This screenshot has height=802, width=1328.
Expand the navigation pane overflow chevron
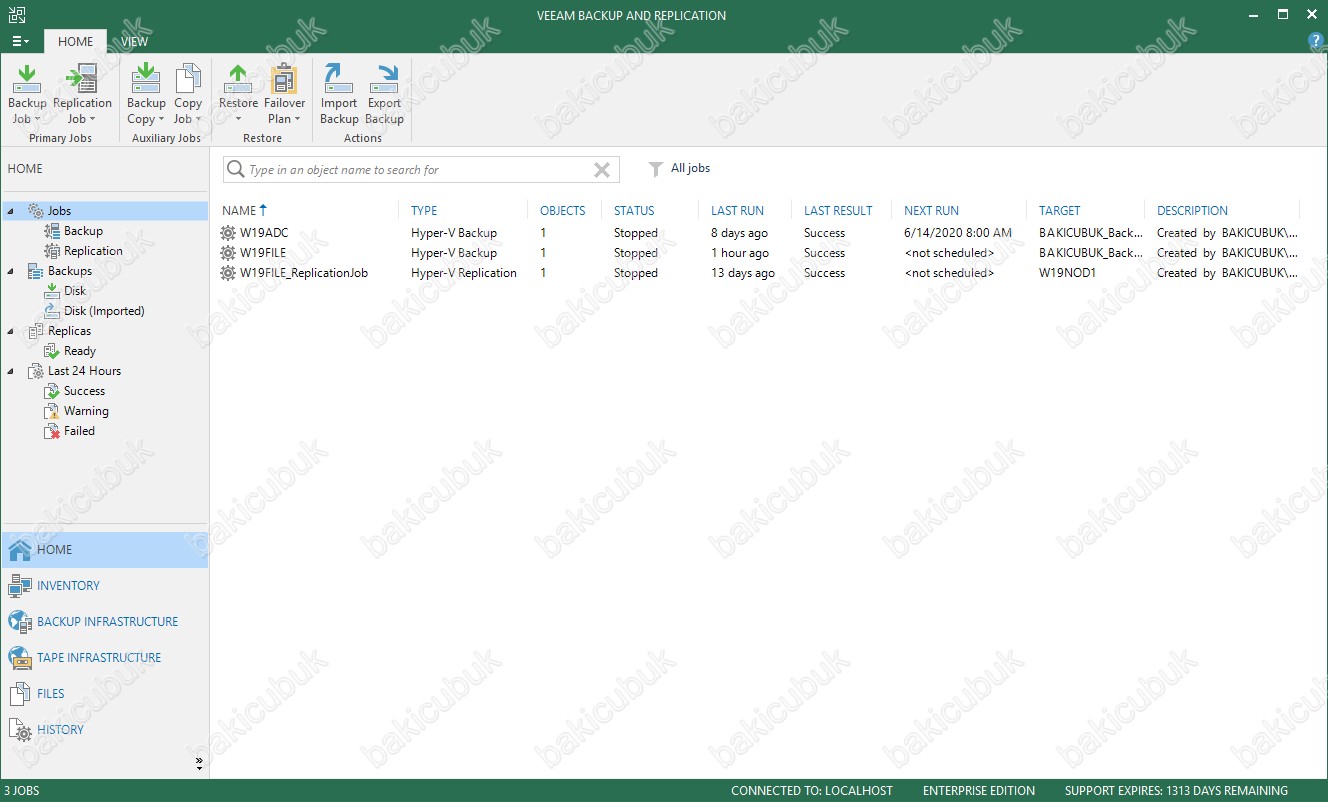199,764
